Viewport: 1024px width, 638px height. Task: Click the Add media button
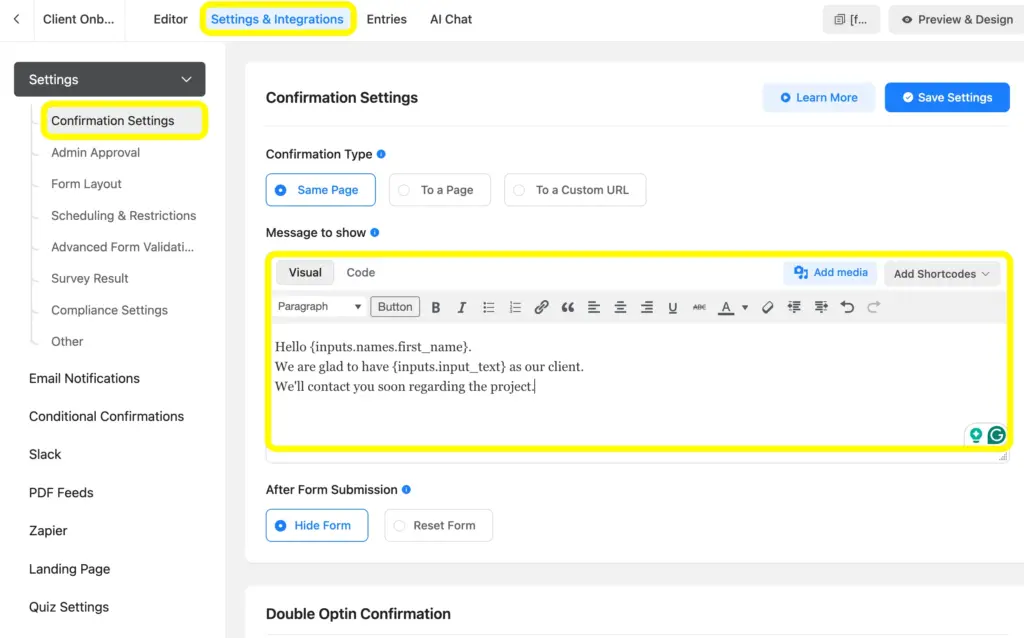[x=830, y=273]
